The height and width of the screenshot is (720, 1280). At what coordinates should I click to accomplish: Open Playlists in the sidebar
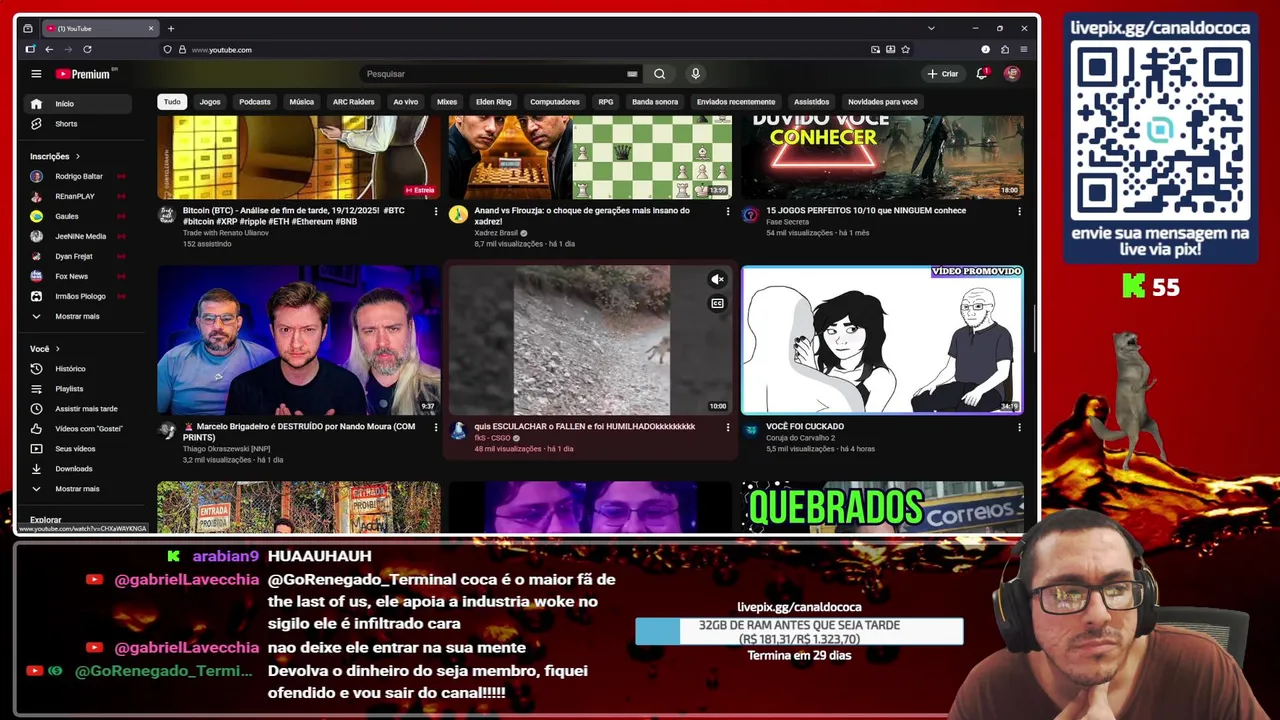[x=78, y=389]
